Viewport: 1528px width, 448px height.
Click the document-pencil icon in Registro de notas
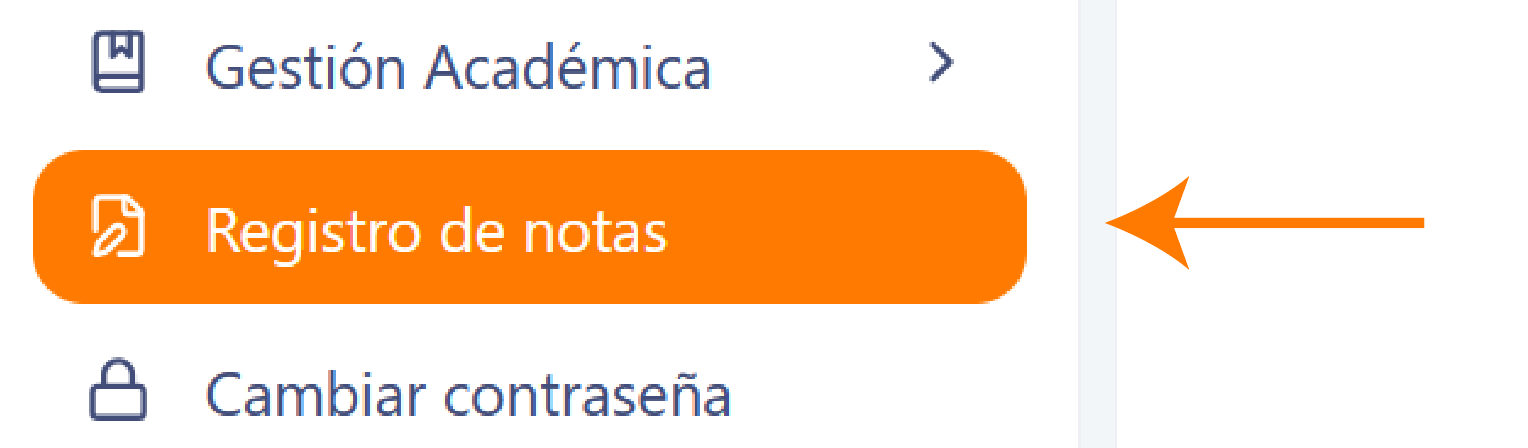[x=119, y=228]
